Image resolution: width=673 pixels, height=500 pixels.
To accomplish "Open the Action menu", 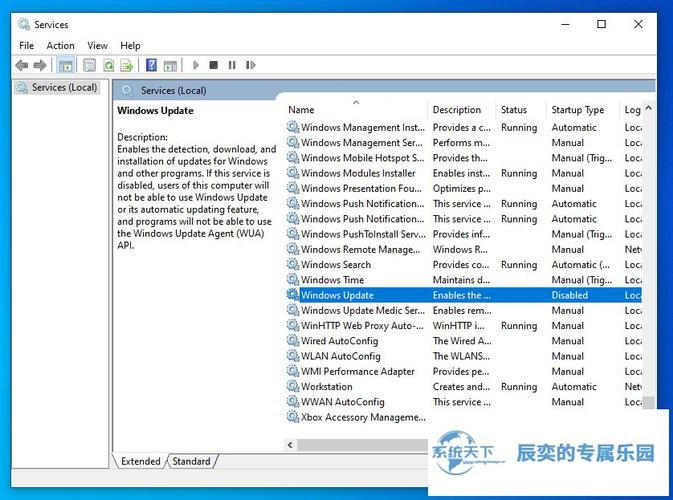I will point(61,45).
